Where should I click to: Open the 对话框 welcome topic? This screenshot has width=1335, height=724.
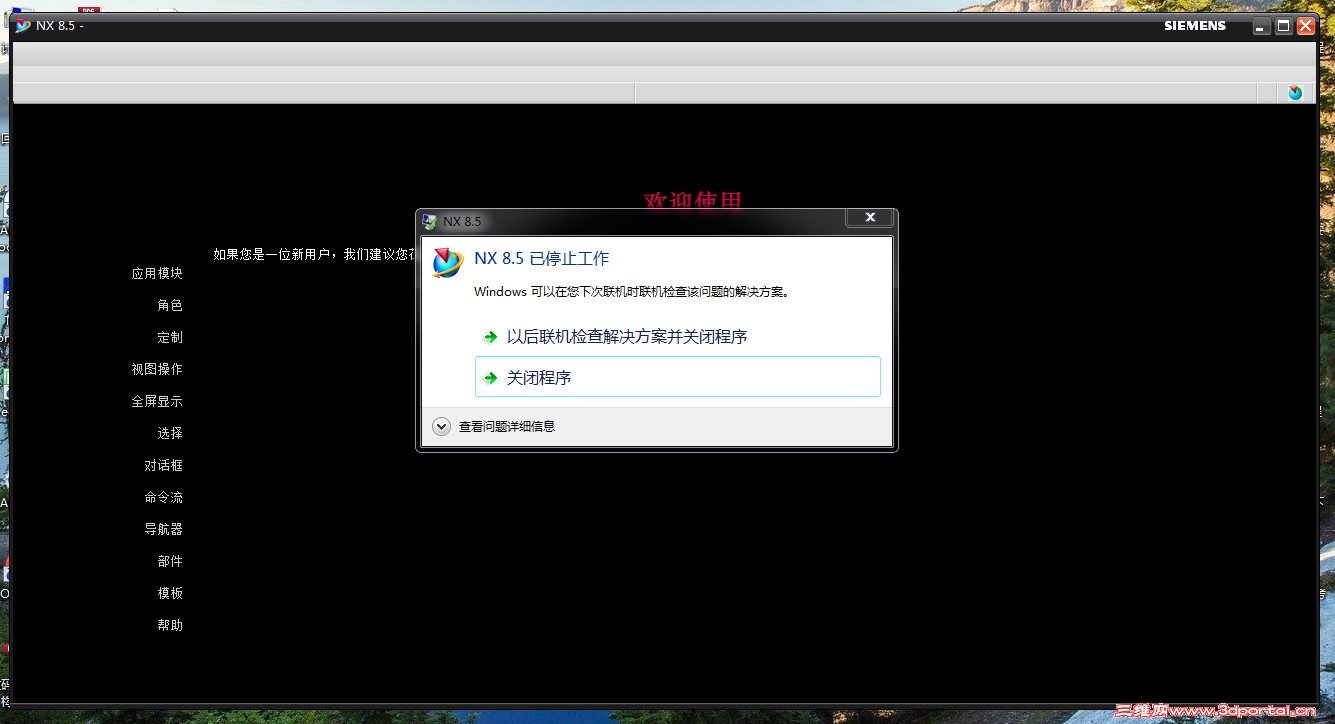[x=164, y=465]
